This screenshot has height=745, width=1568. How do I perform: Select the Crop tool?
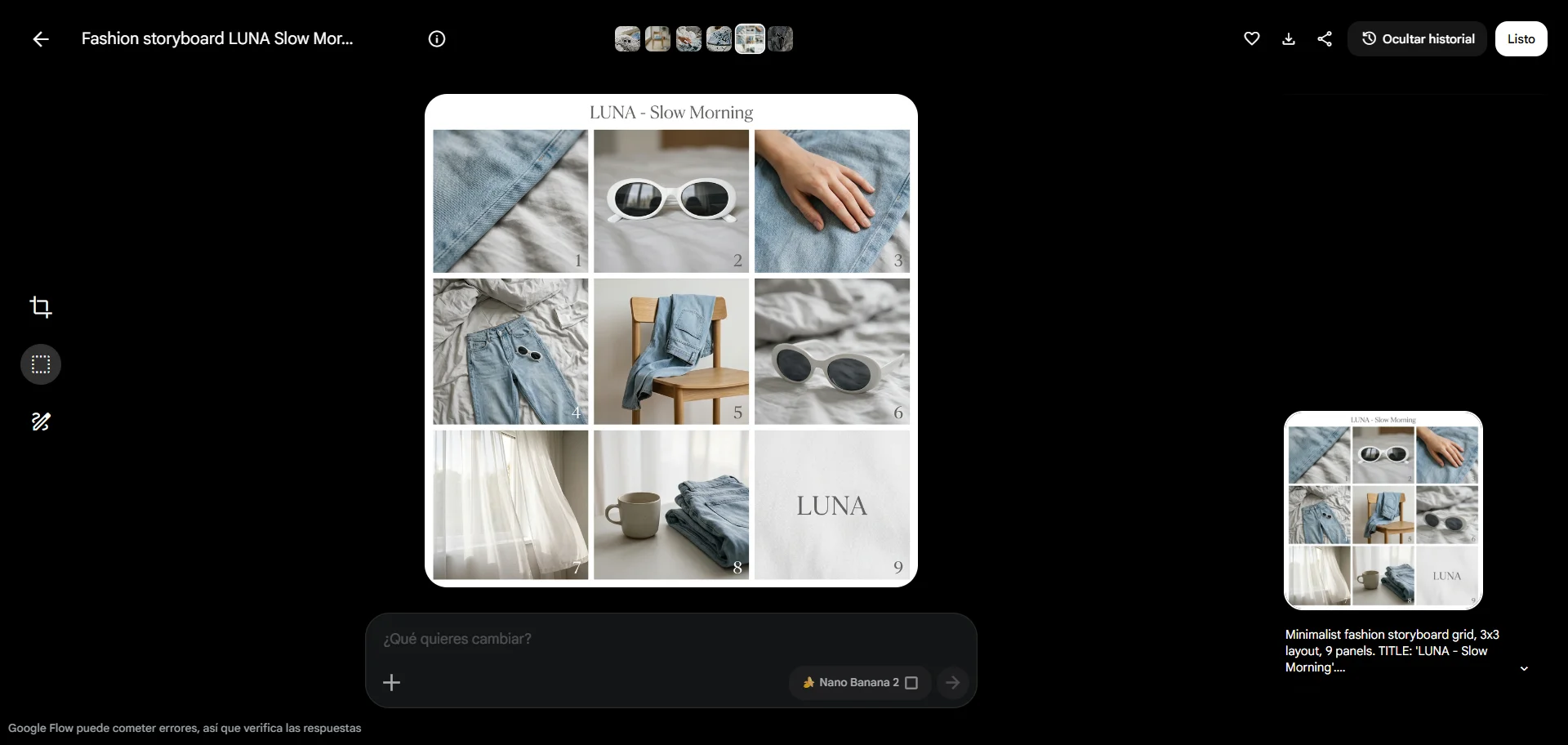41,307
